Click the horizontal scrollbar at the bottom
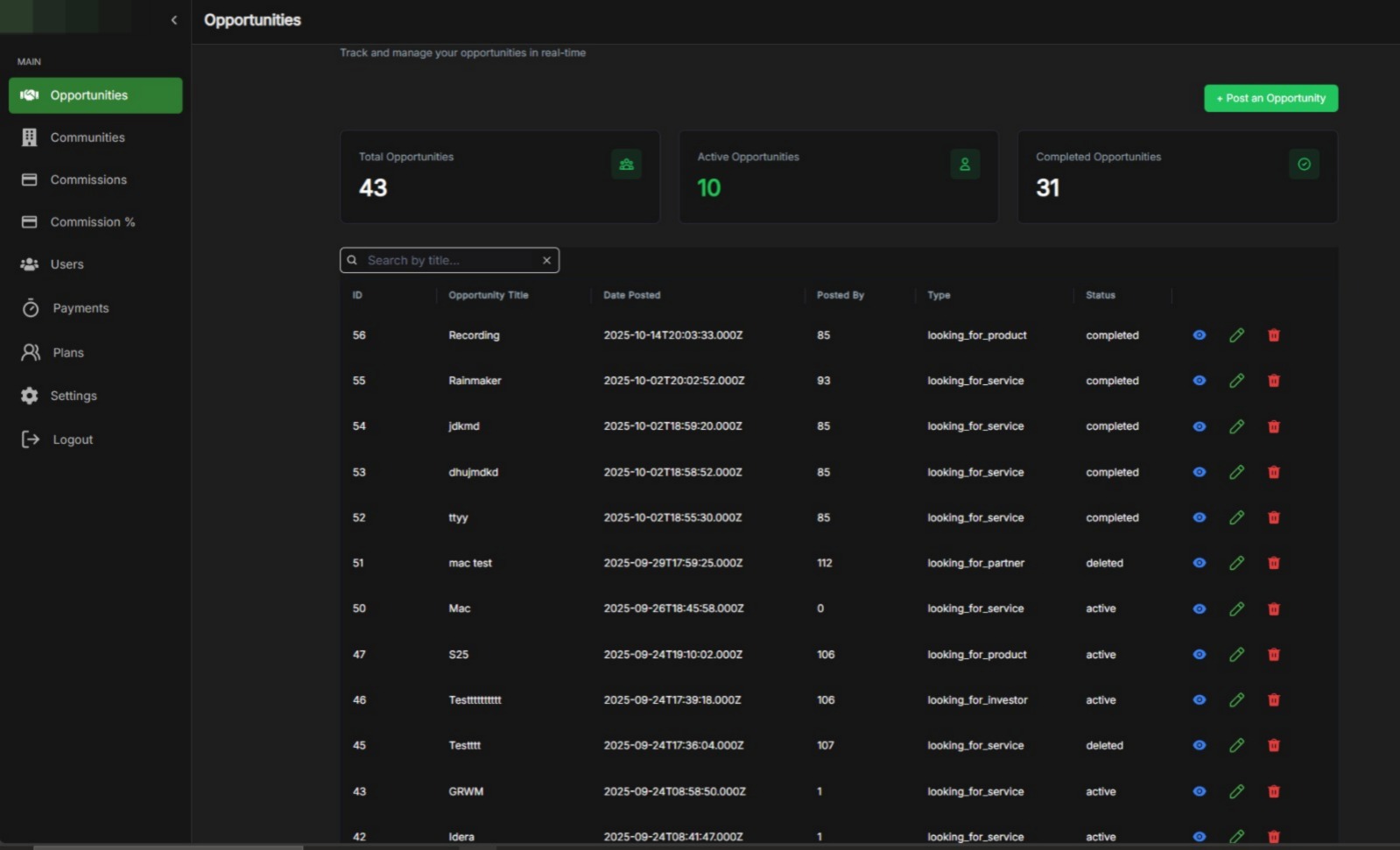 168,846
